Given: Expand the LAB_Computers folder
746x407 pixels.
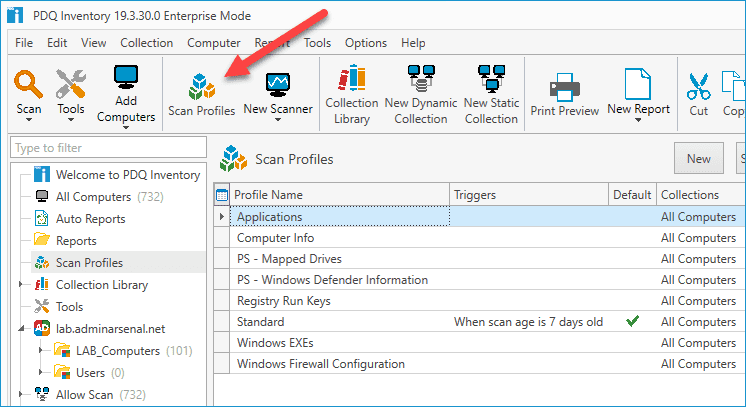Looking at the screenshot, I should coord(41,350).
